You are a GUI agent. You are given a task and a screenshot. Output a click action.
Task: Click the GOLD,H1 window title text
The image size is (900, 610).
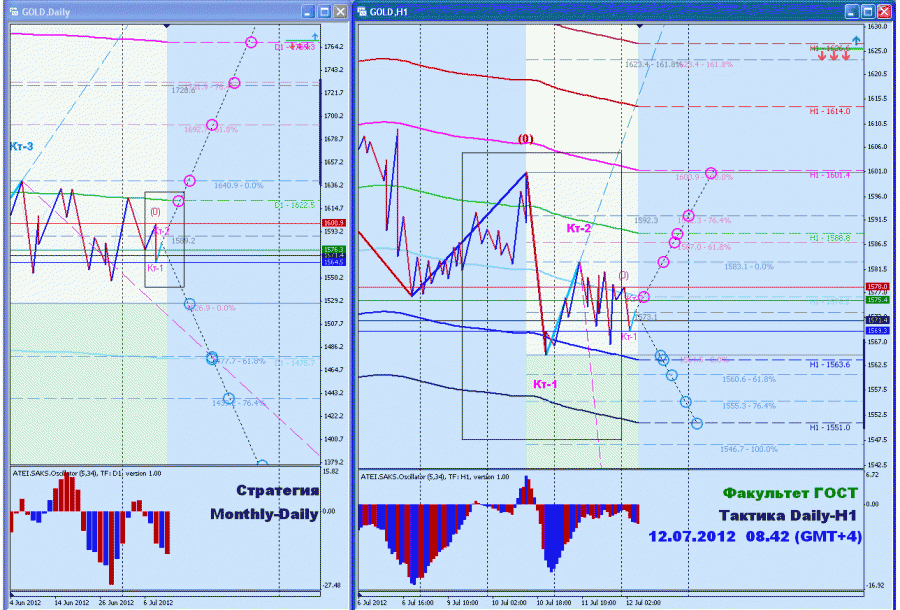pyautogui.click(x=389, y=12)
